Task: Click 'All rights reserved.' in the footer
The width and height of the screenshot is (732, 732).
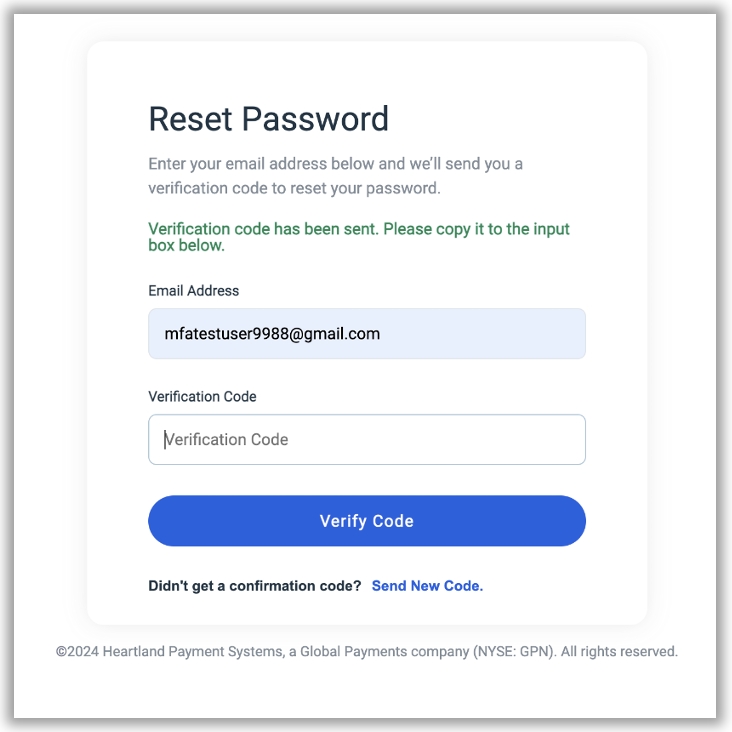Action: click(619, 652)
